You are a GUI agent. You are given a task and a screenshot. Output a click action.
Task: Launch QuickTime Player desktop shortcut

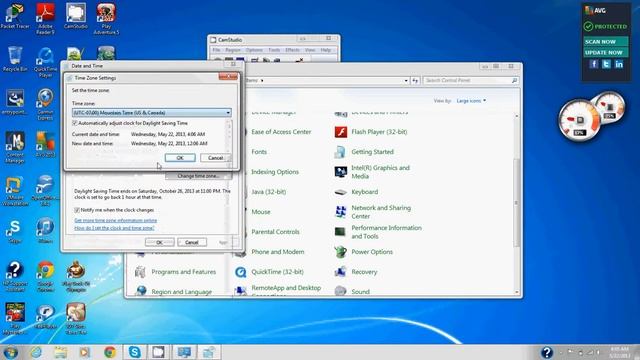click(45, 62)
